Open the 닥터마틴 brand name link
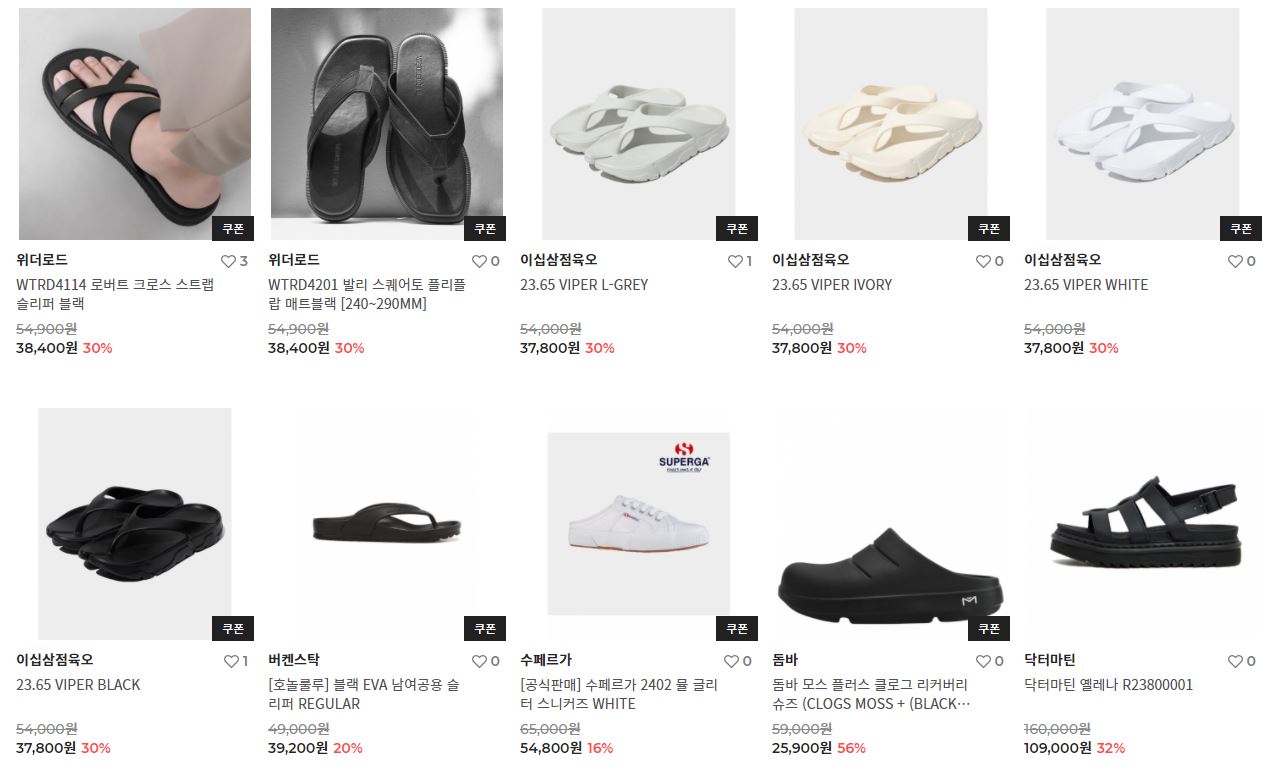This screenshot has width=1279, height=781. (1050, 660)
